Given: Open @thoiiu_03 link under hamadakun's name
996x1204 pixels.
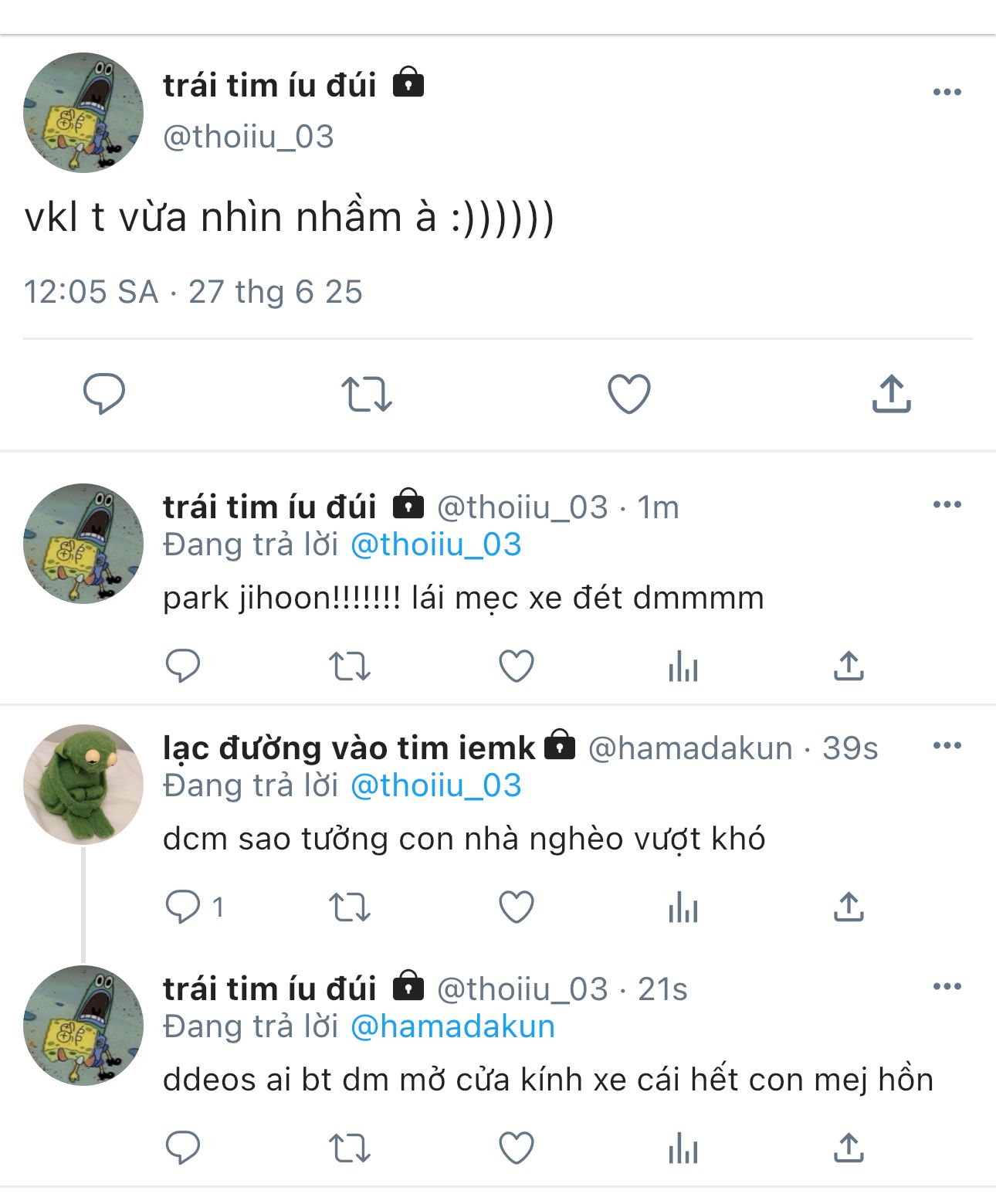Looking at the screenshot, I should [x=435, y=785].
